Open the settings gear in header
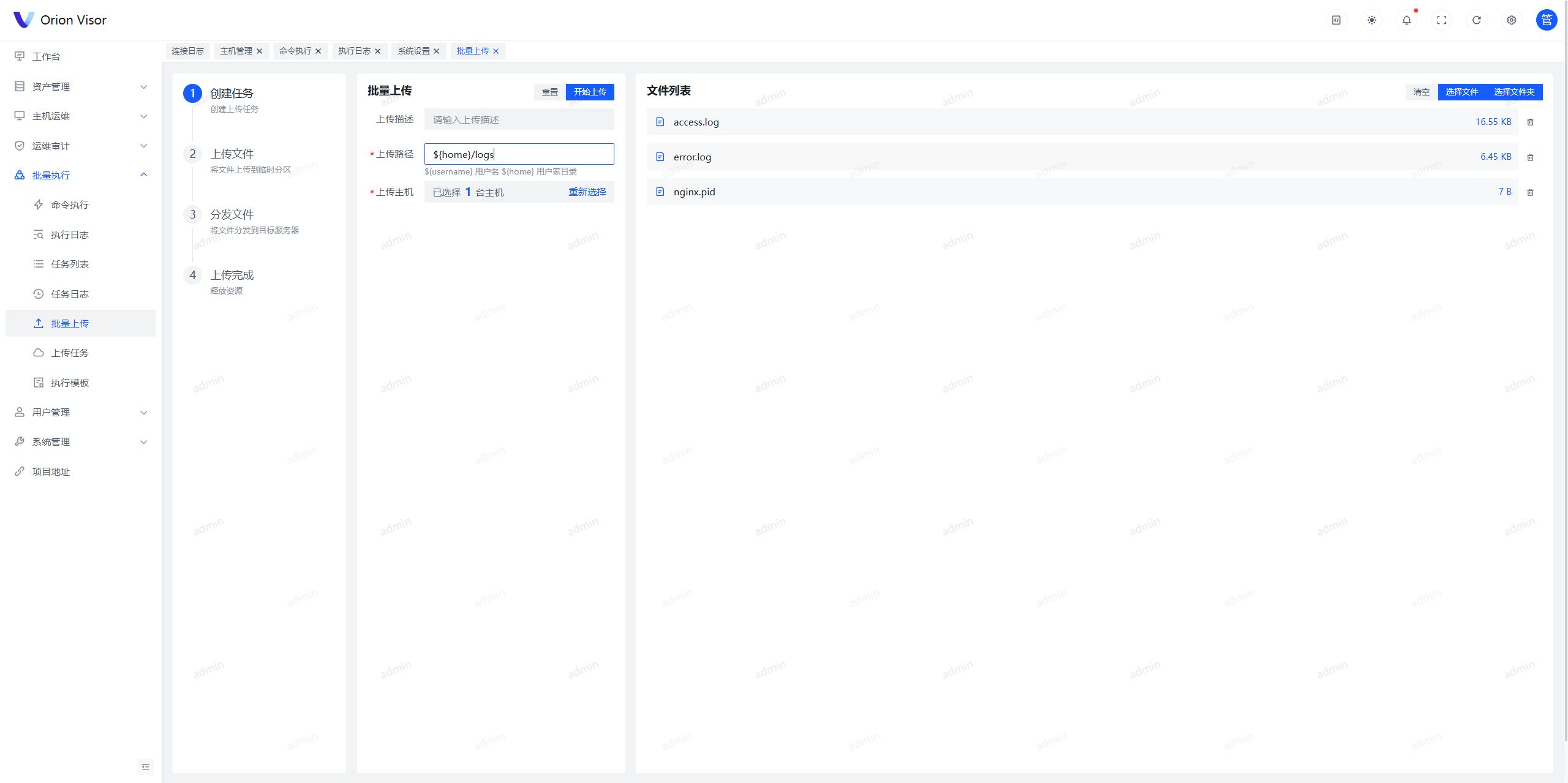This screenshot has height=783, width=1568. (1511, 20)
